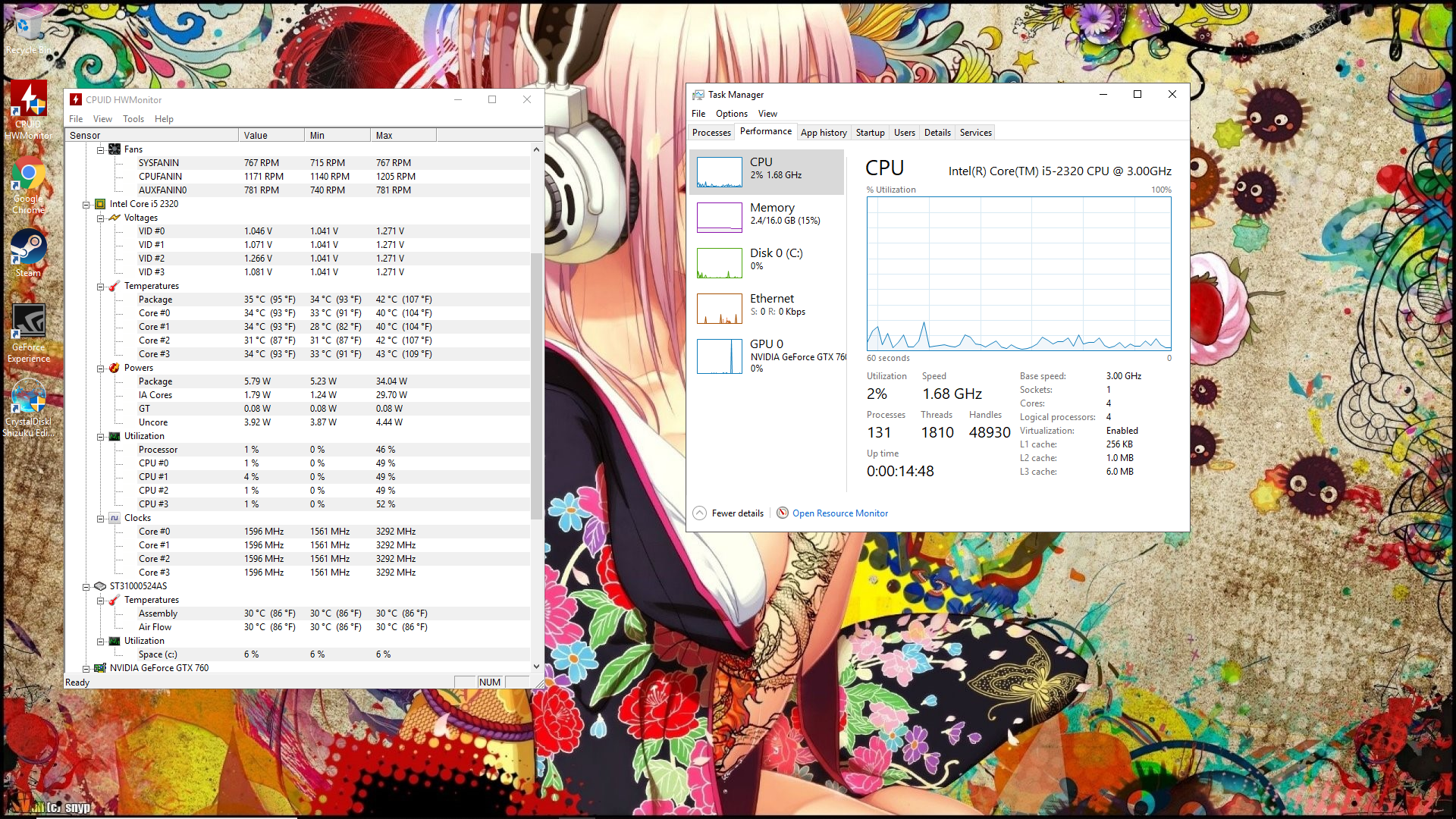Click the Voltages icon under Intel Core i5
The width and height of the screenshot is (1456, 819).
click(115, 218)
